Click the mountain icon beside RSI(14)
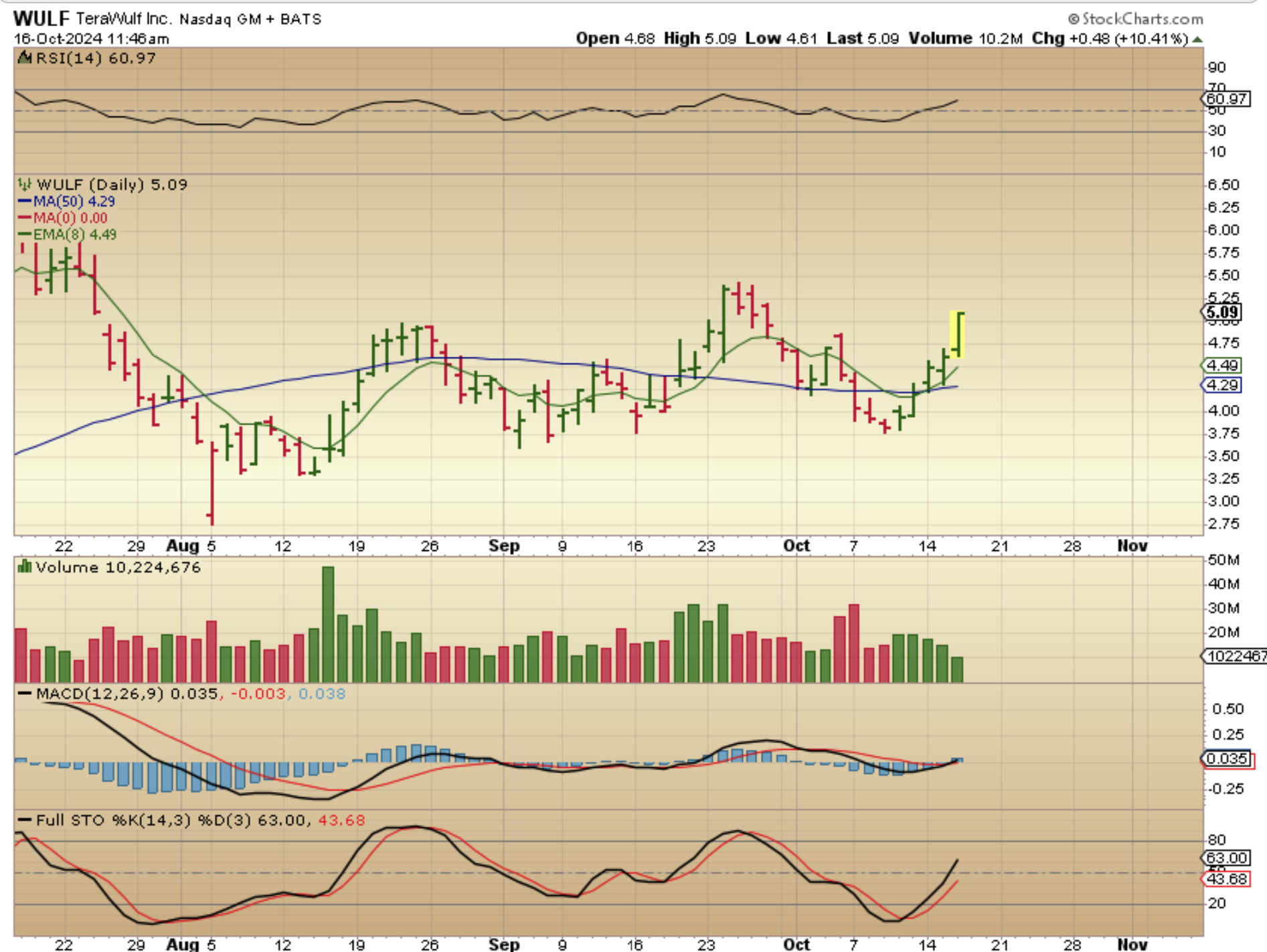Screen dimensions: 1267x952 25,58
